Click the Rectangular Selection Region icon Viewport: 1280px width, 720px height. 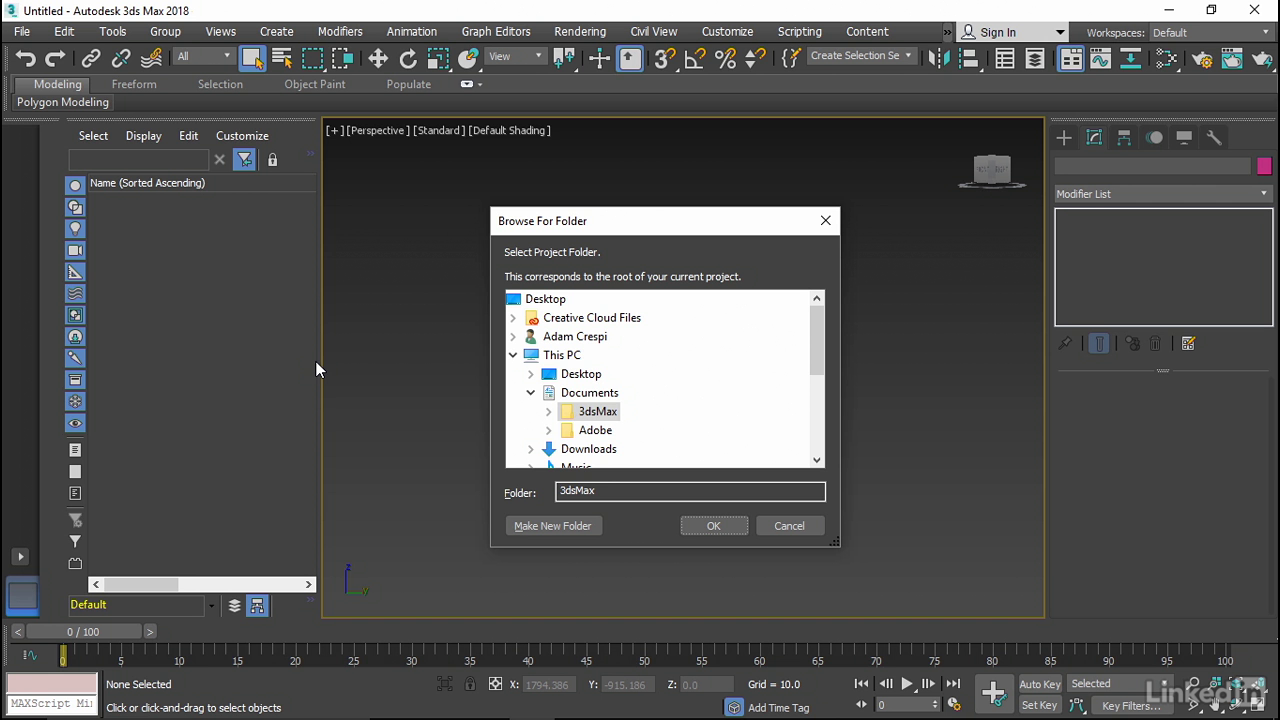click(x=312, y=59)
